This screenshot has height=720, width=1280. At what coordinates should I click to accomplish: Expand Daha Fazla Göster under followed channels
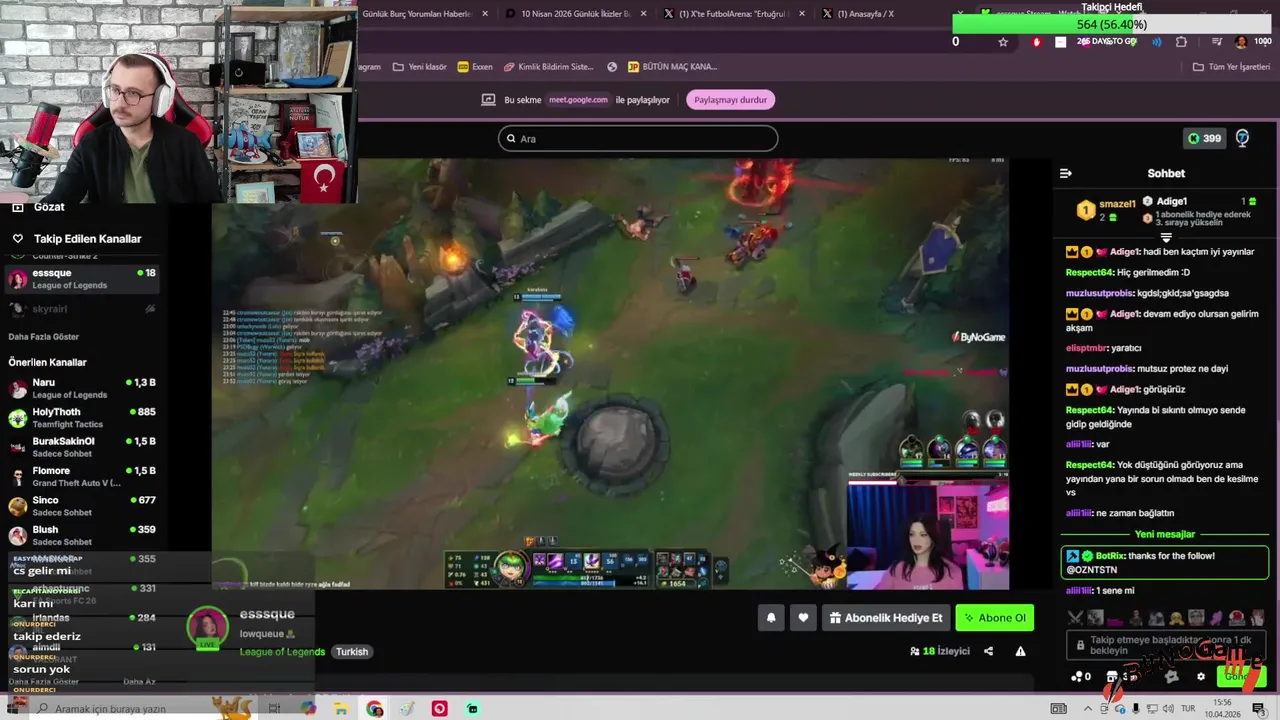tap(44, 337)
